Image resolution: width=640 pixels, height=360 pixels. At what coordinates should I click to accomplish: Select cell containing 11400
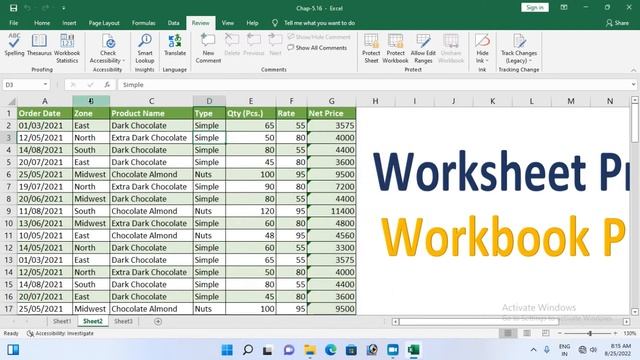(331, 211)
